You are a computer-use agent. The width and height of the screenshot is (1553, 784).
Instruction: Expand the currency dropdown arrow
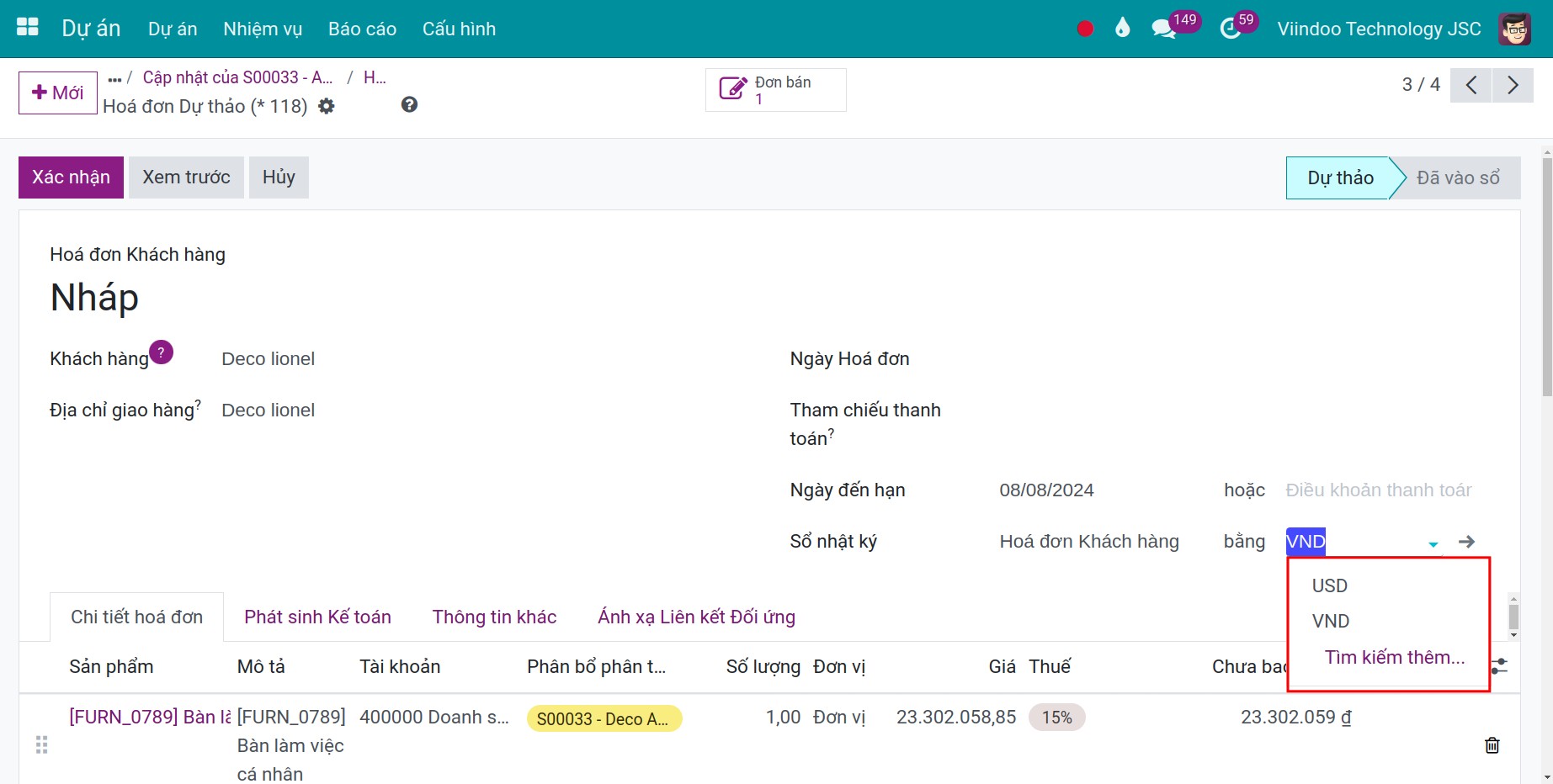click(x=1433, y=543)
